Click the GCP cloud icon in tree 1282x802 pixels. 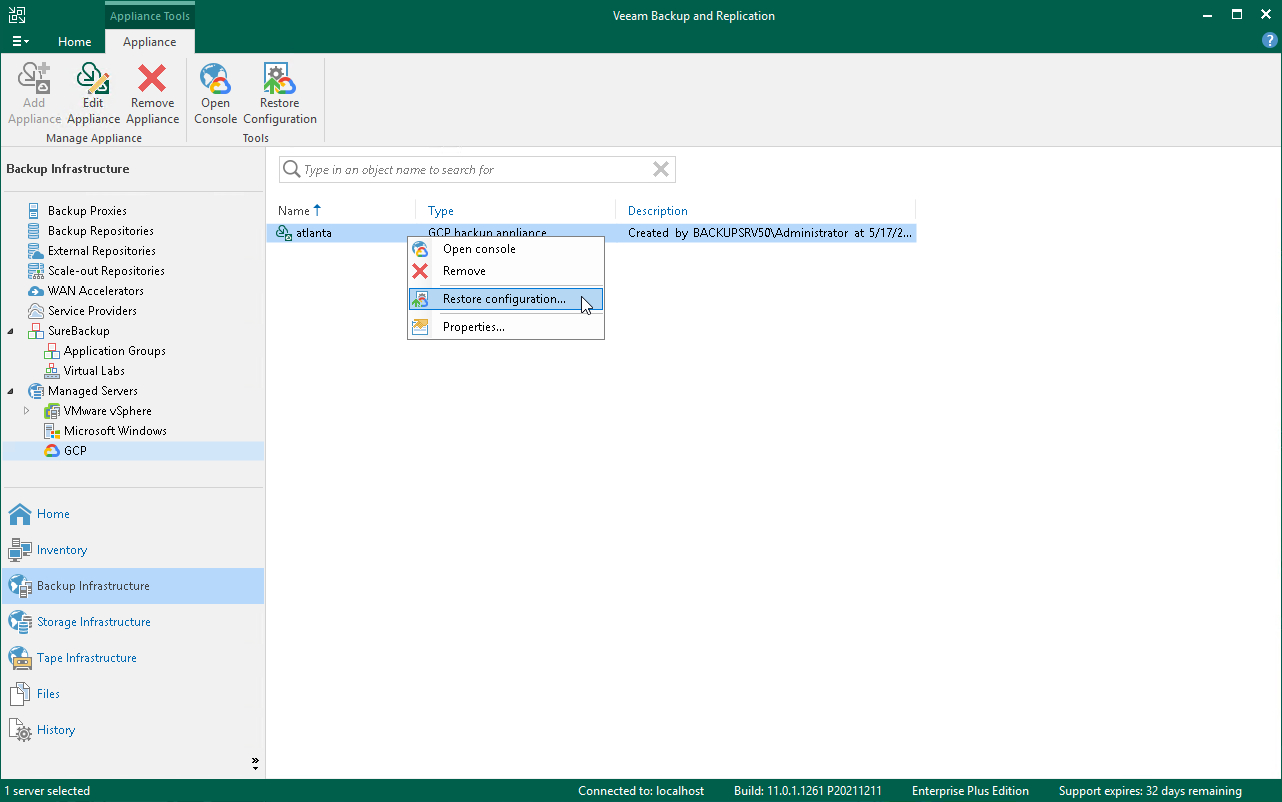click(52, 451)
